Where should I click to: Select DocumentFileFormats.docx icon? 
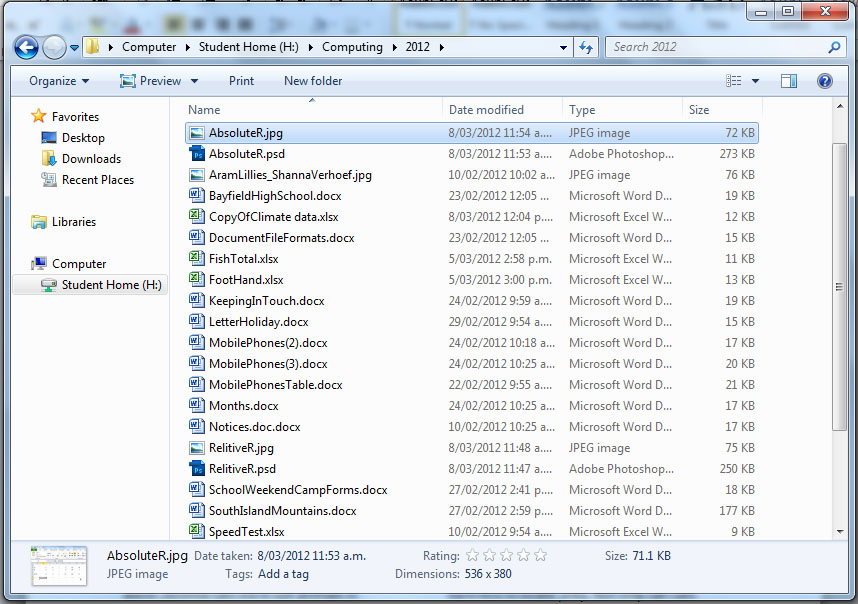[197, 237]
